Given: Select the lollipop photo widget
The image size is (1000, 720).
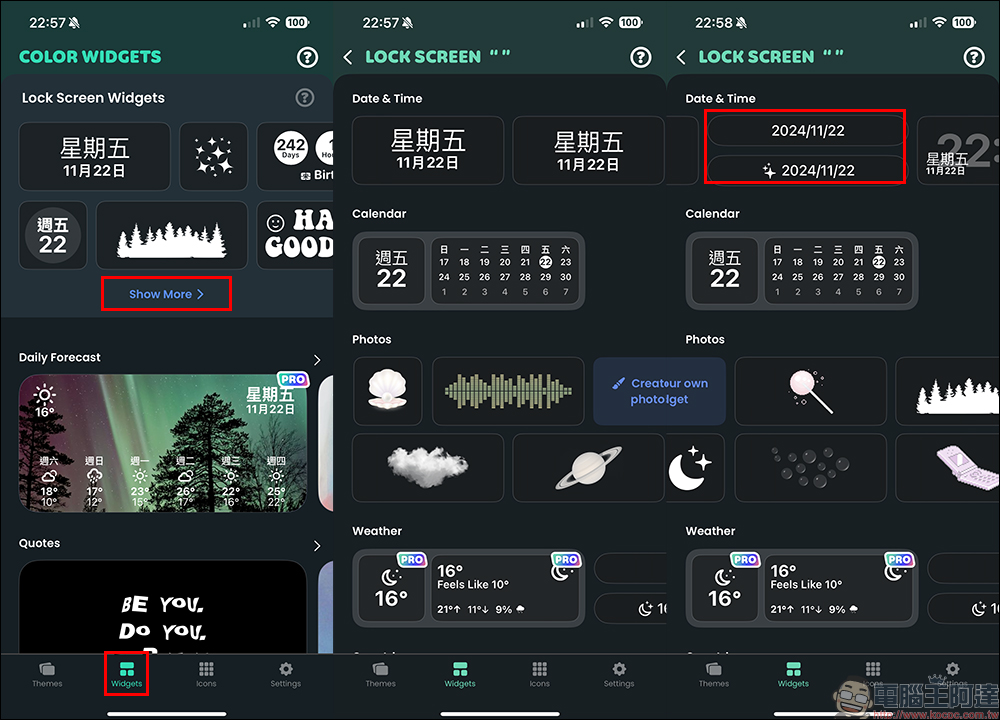Looking at the screenshot, I should coord(811,391).
